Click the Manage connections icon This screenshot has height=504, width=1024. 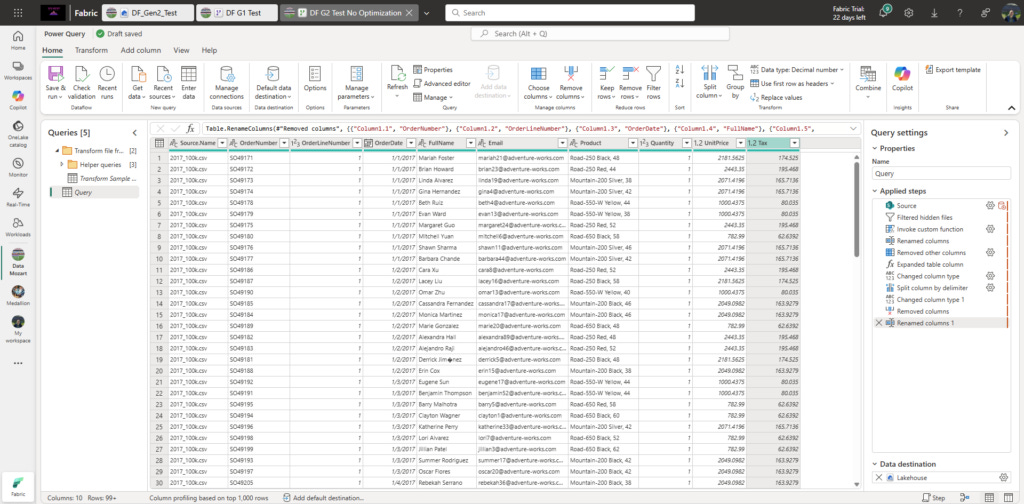(x=227, y=73)
